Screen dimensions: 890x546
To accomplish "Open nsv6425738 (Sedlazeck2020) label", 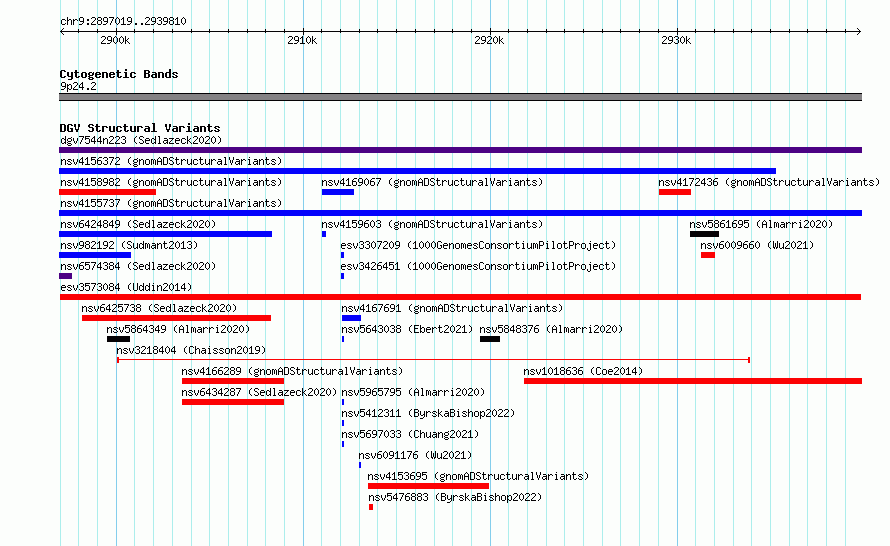I will tap(159, 308).
